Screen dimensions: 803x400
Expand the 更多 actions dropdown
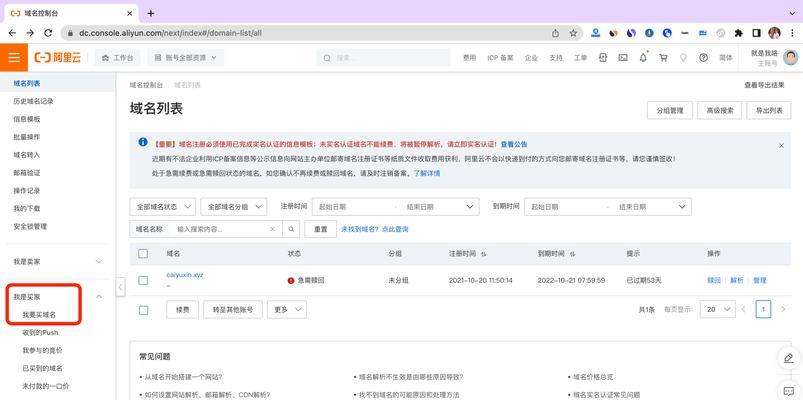pyautogui.click(x=287, y=309)
